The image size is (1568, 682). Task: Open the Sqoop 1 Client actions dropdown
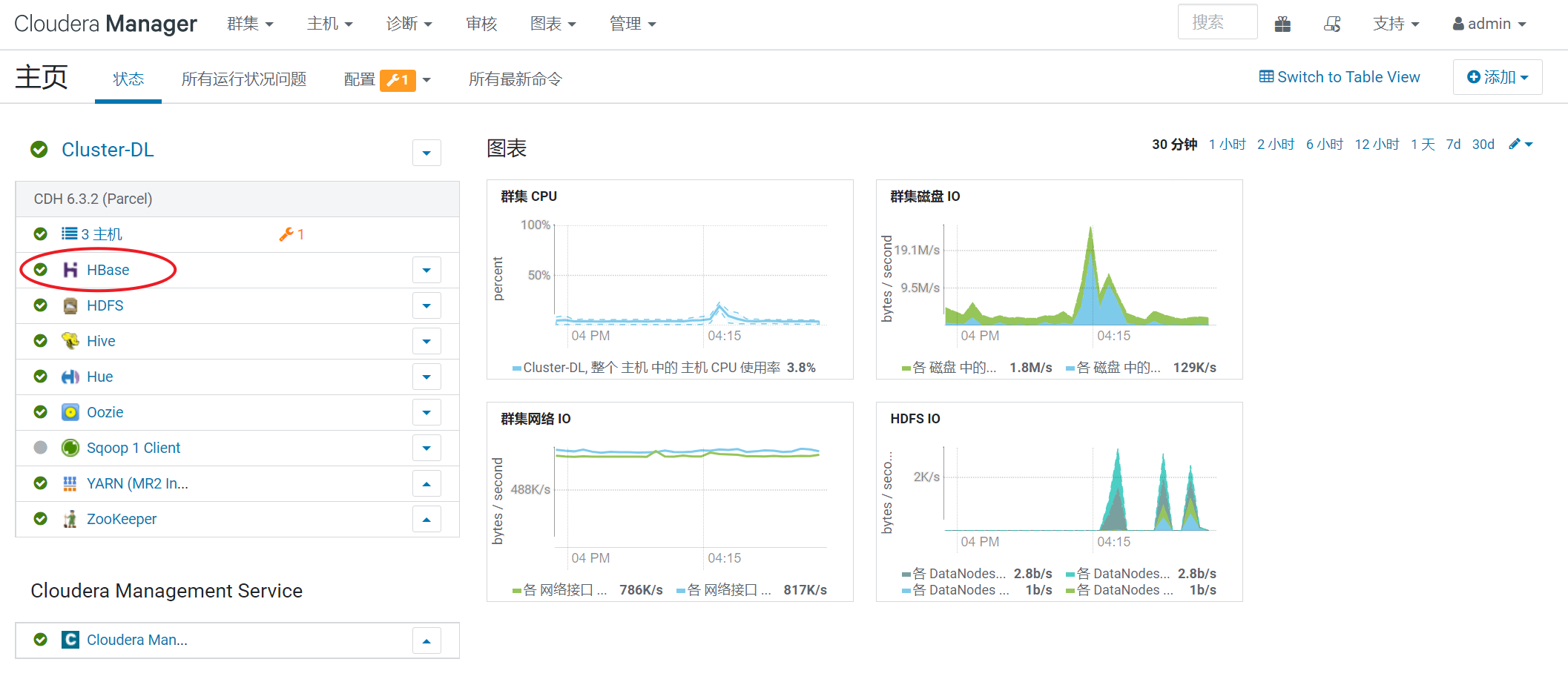[426, 448]
